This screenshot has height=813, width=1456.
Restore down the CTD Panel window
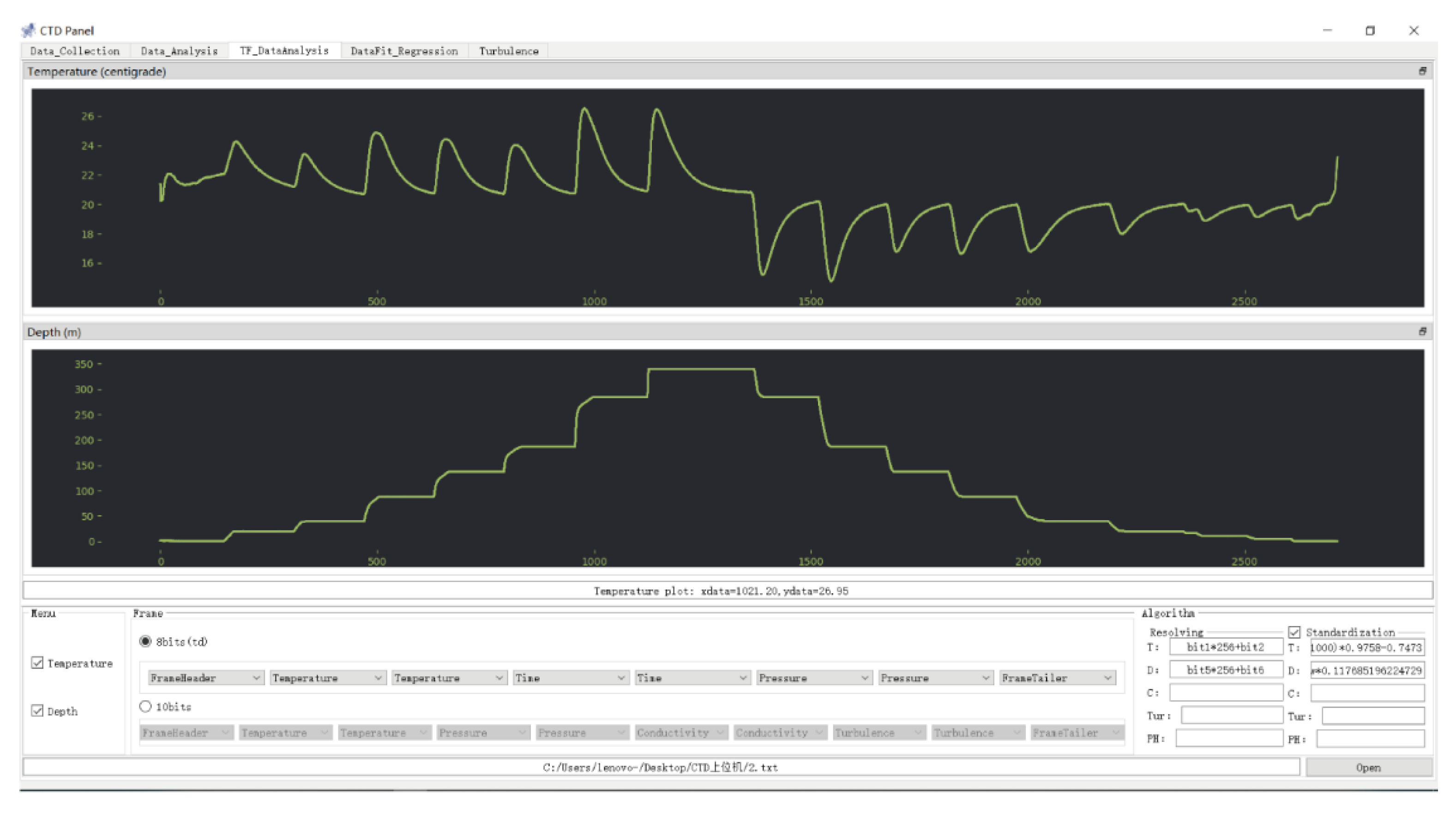click(1370, 30)
